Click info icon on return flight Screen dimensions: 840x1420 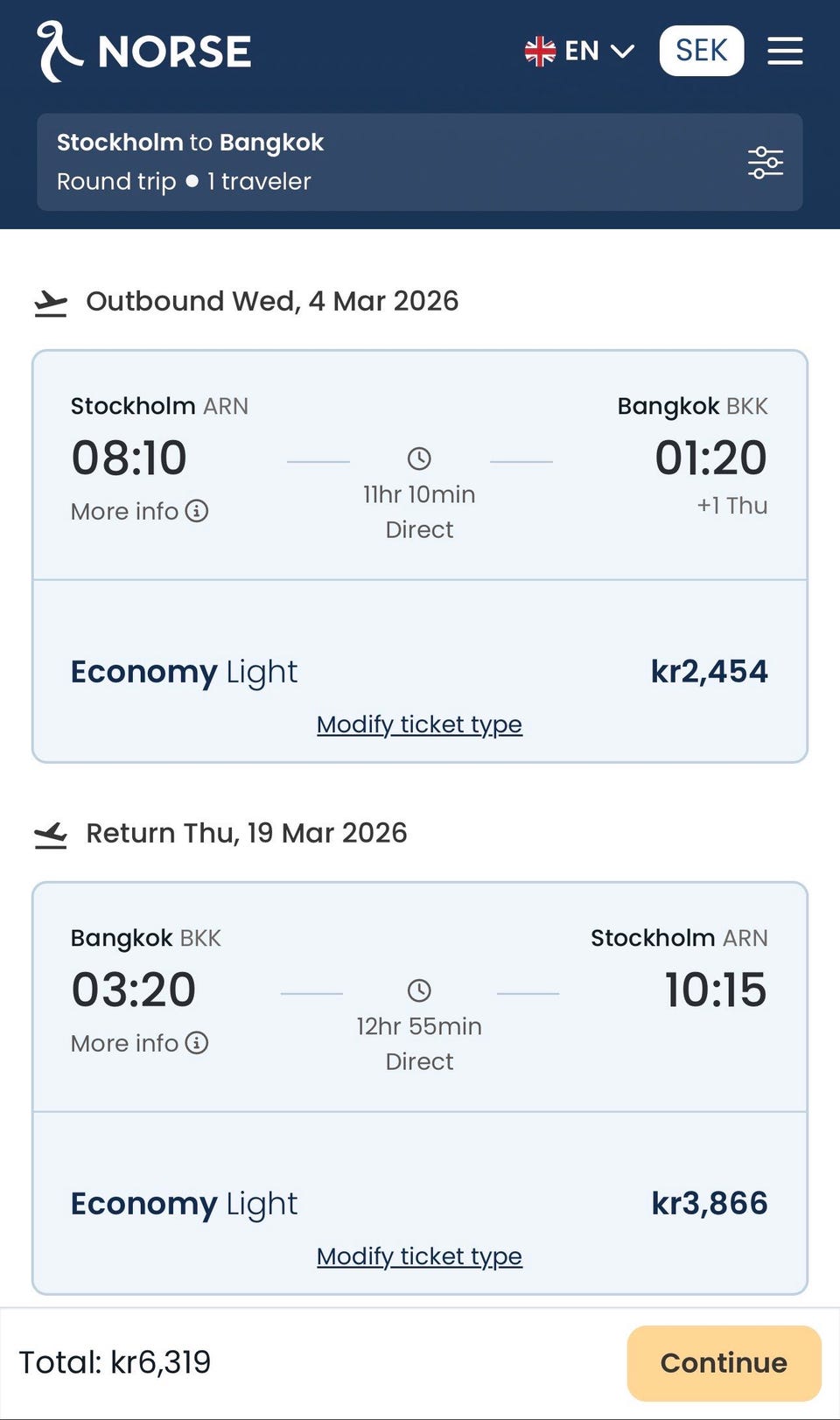click(197, 1043)
